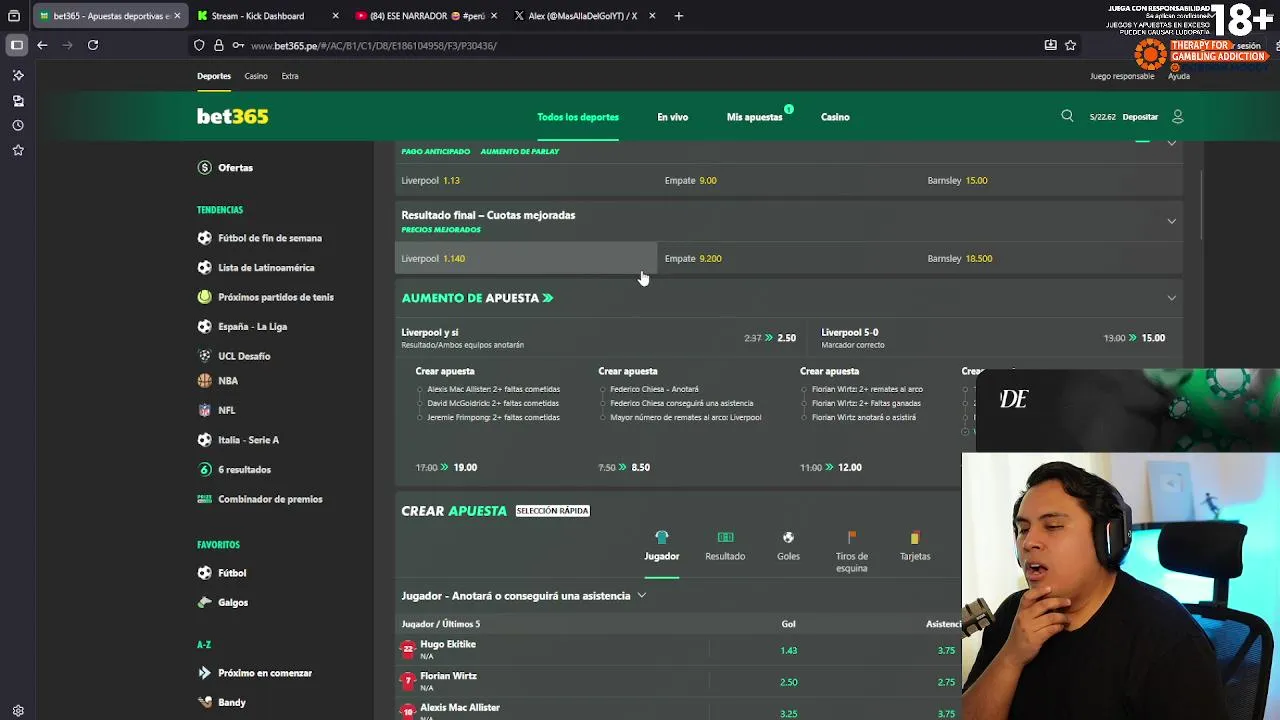Click the browser address bar URL
Image resolution: width=1280 pixels, height=720 pixels.
pos(374,45)
